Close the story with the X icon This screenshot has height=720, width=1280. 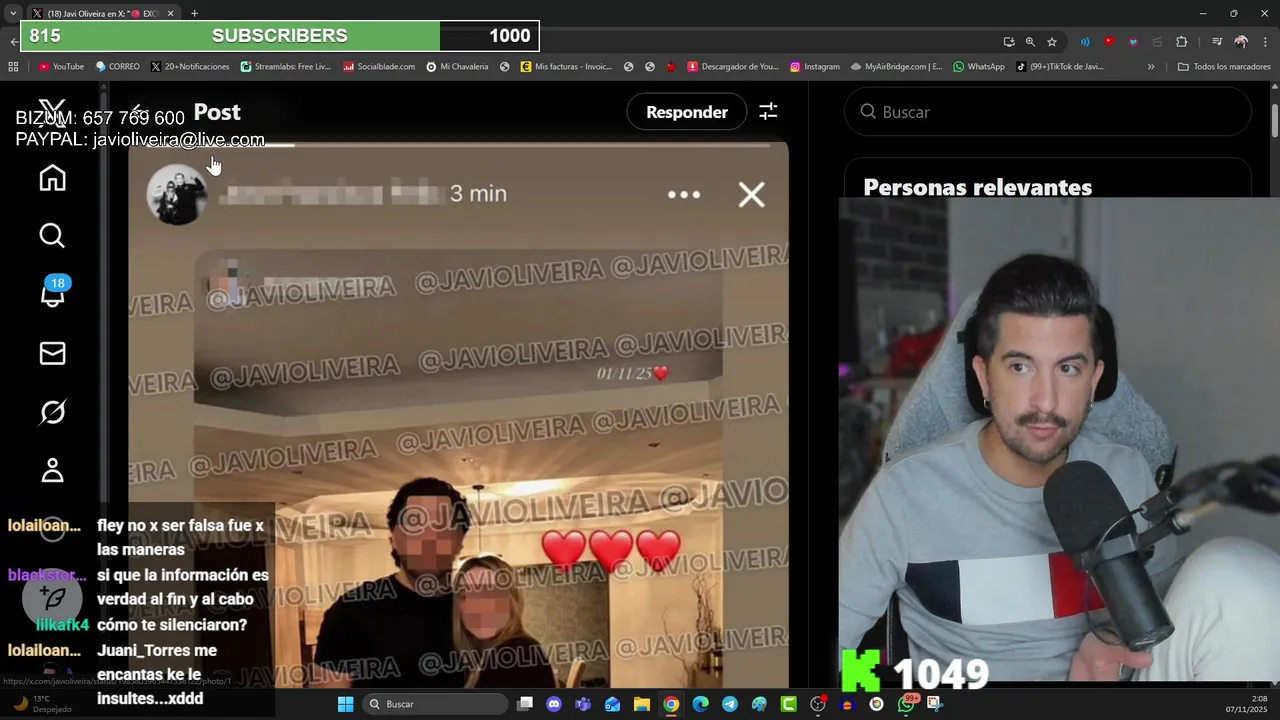pyautogui.click(x=751, y=194)
